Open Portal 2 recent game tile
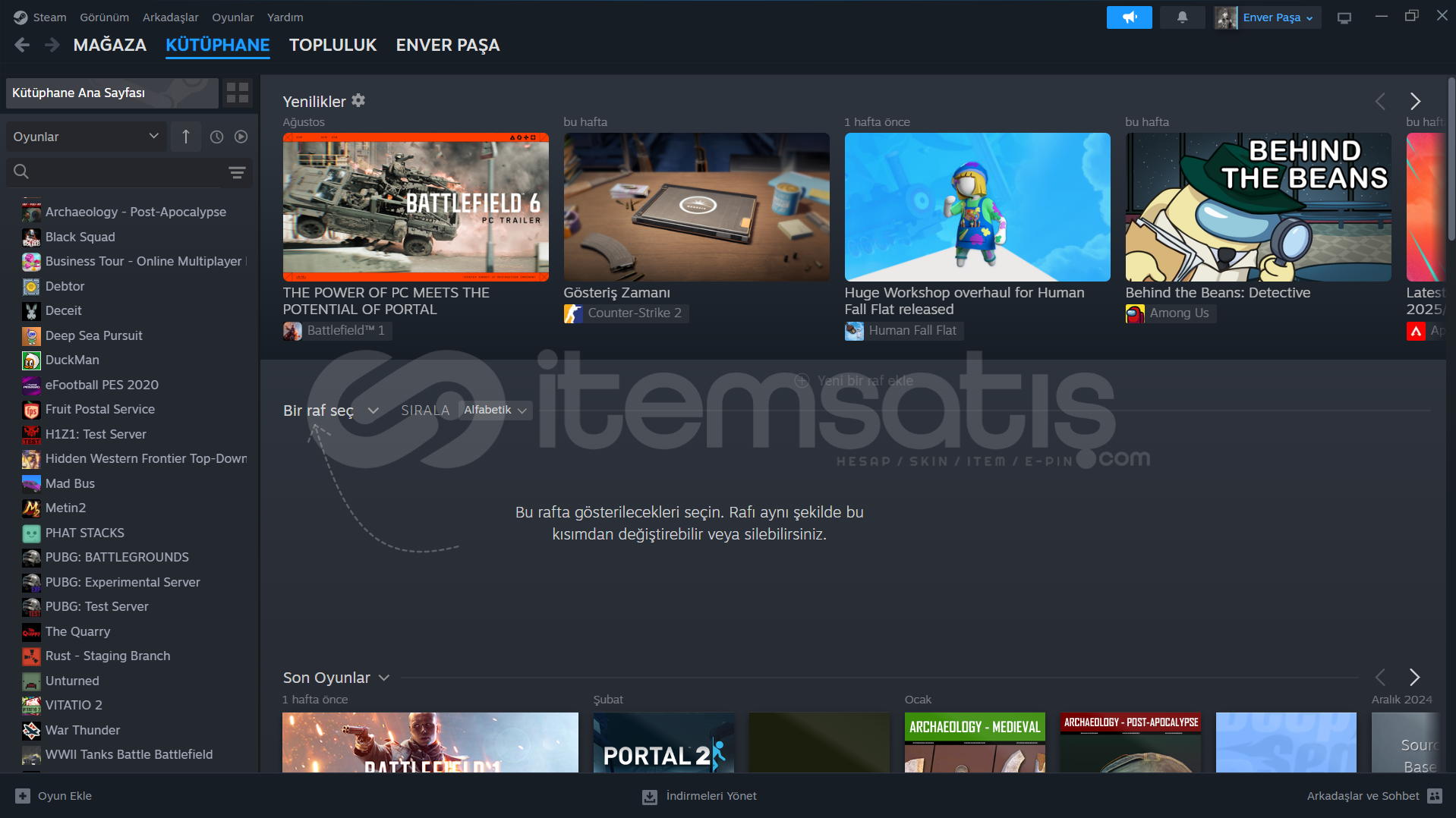The width and height of the screenshot is (1456, 818). [x=663, y=743]
